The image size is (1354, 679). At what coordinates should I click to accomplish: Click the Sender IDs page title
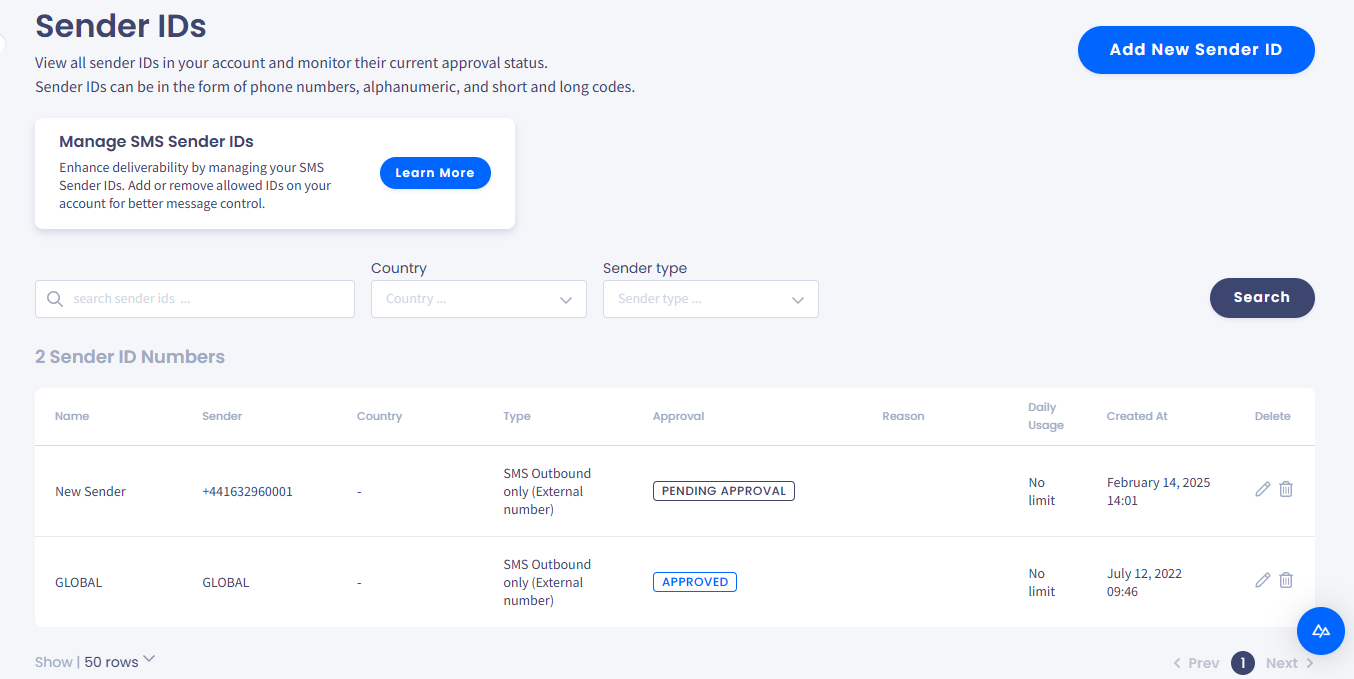coord(121,25)
